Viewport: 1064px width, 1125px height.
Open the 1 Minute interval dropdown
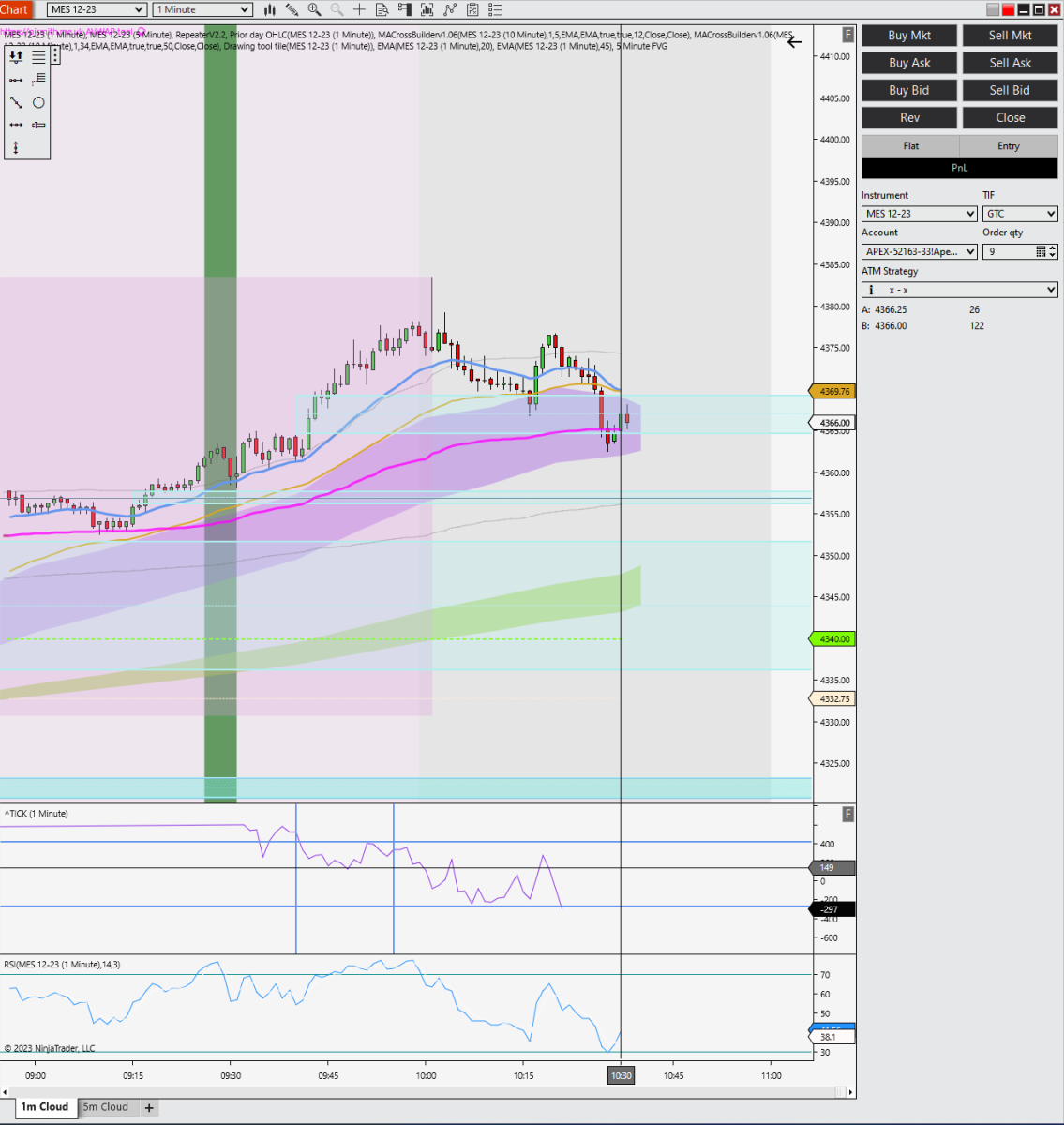coord(203,9)
